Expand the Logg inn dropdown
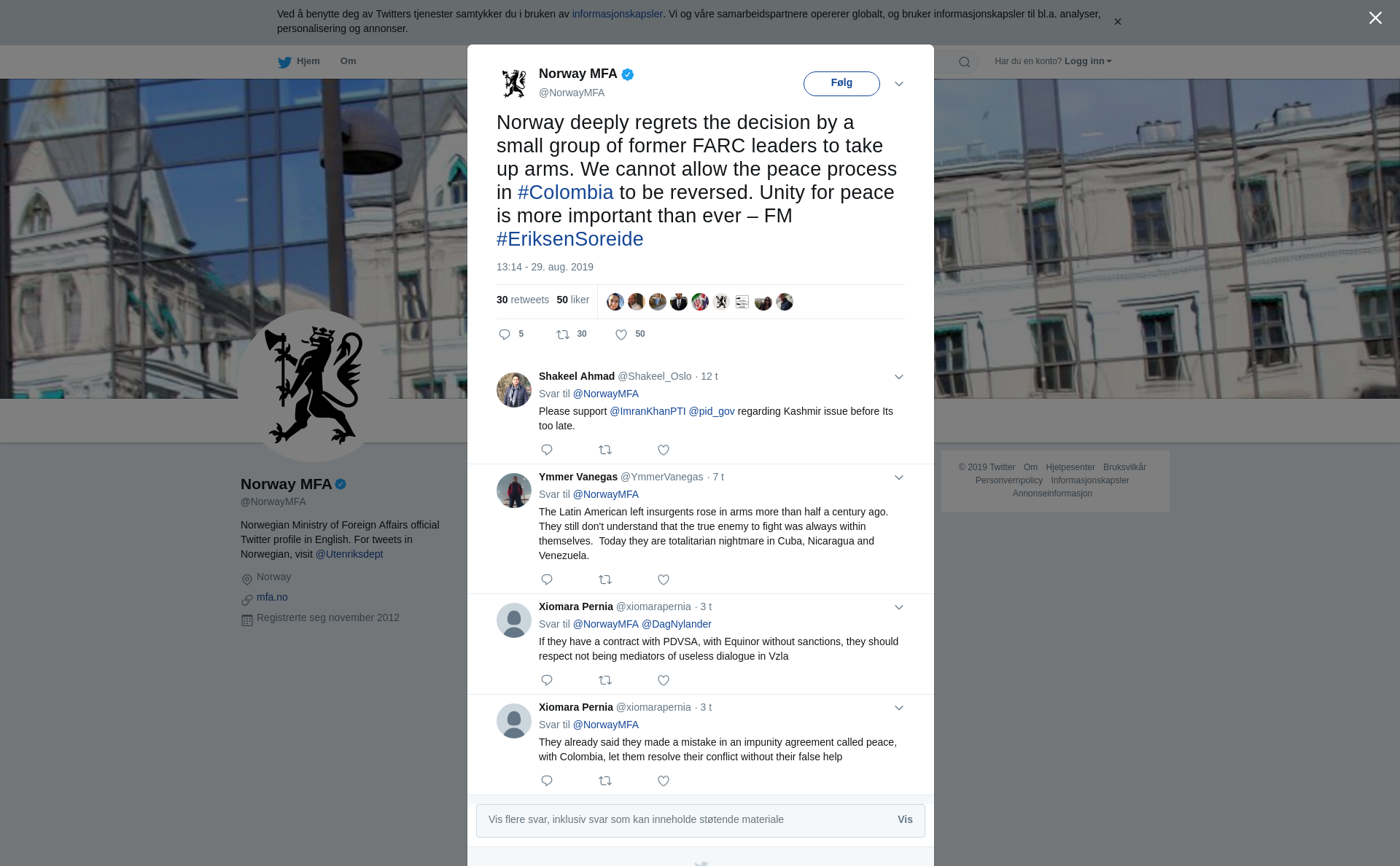The width and height of the screenshot is (1400, 866). [1088, 61]
